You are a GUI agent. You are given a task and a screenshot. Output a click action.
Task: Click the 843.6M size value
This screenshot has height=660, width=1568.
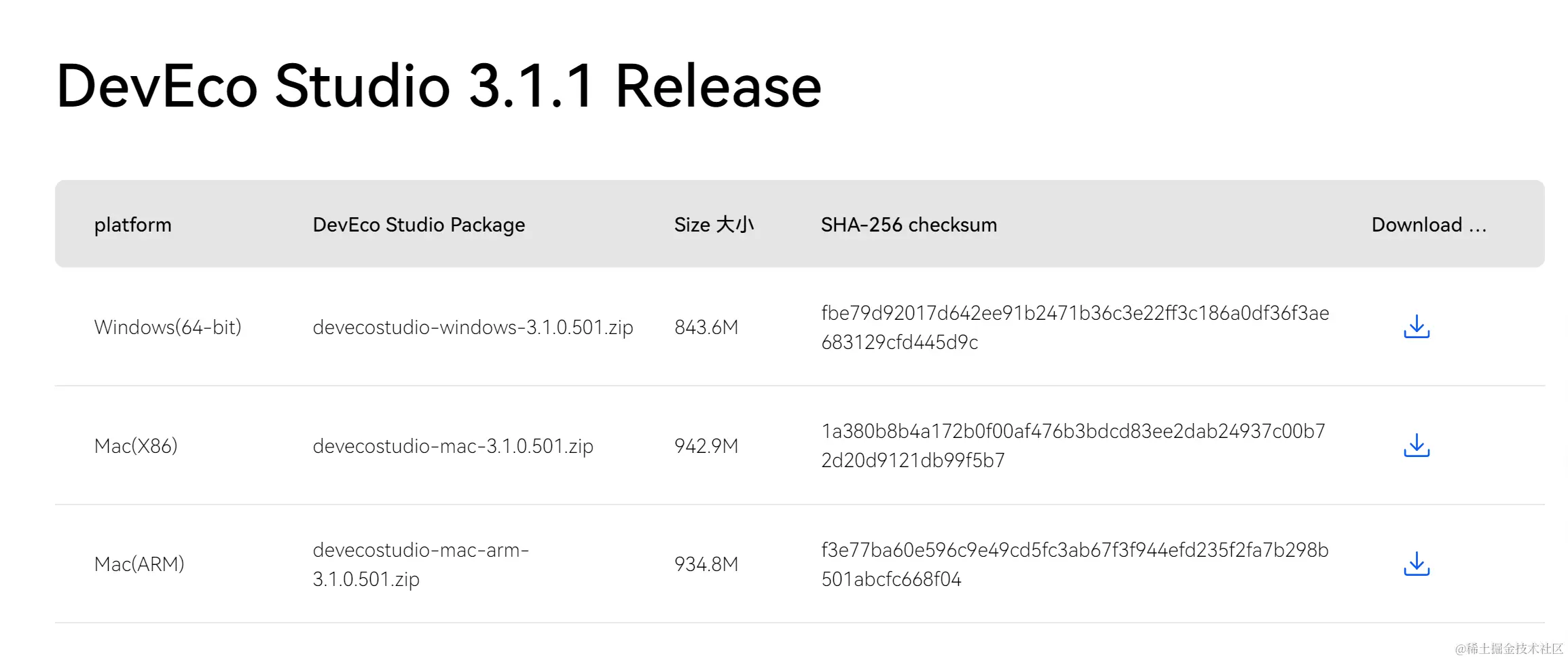pyautogui.click(x=706, y=327)
